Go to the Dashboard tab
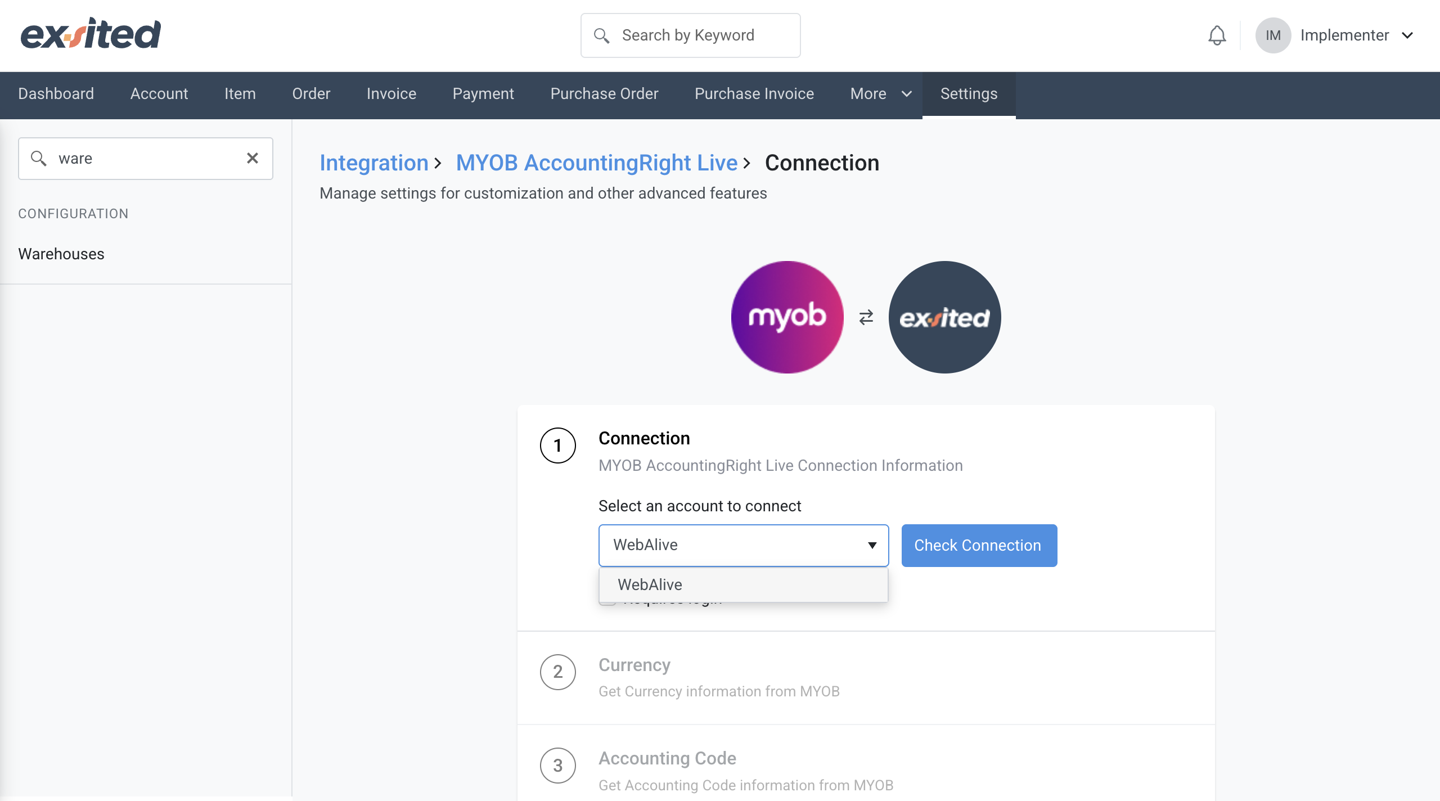Image resolution: width=1440 pixels, height=801 pixels. tap(56, 94)
